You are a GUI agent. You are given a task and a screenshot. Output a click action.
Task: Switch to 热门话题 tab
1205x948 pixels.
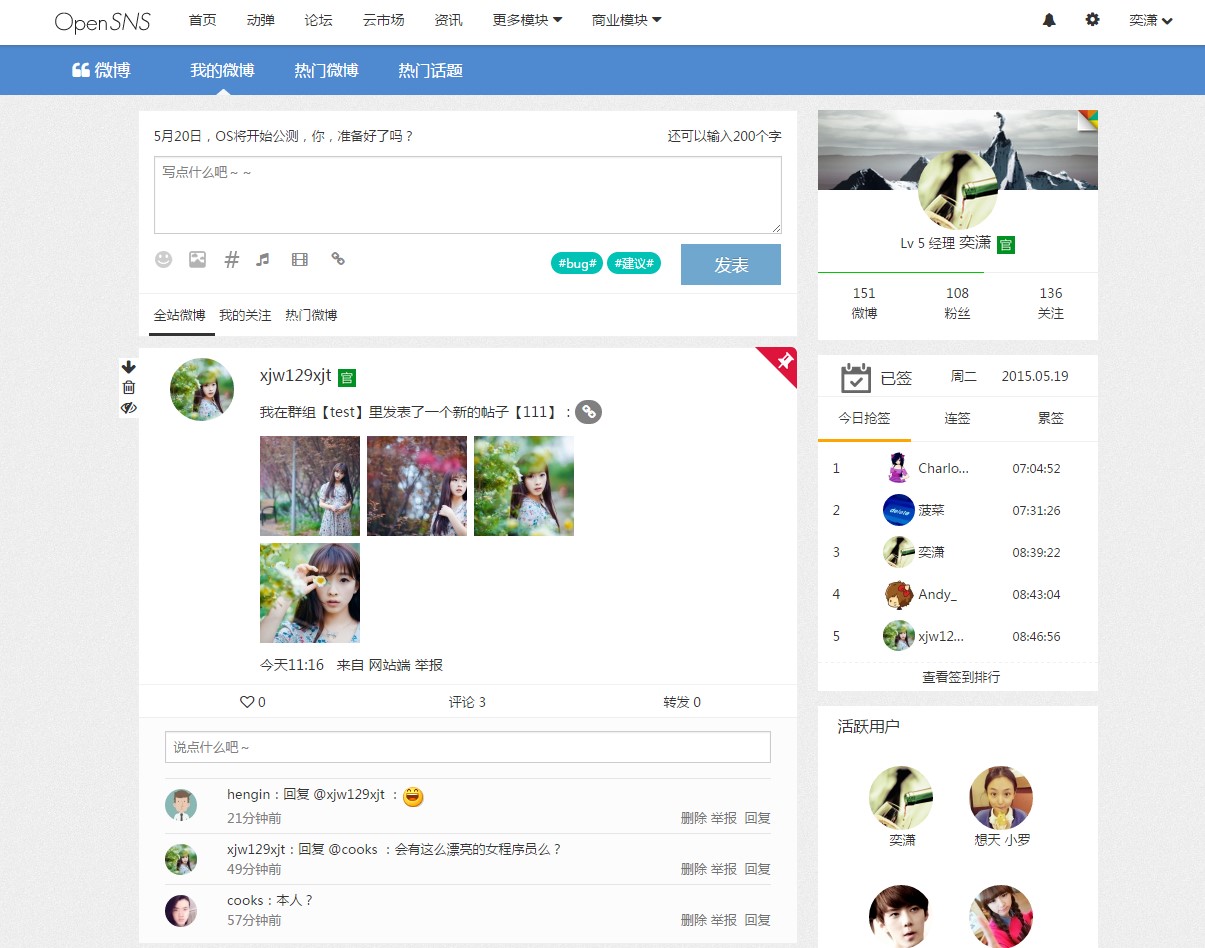coord(430,70)
